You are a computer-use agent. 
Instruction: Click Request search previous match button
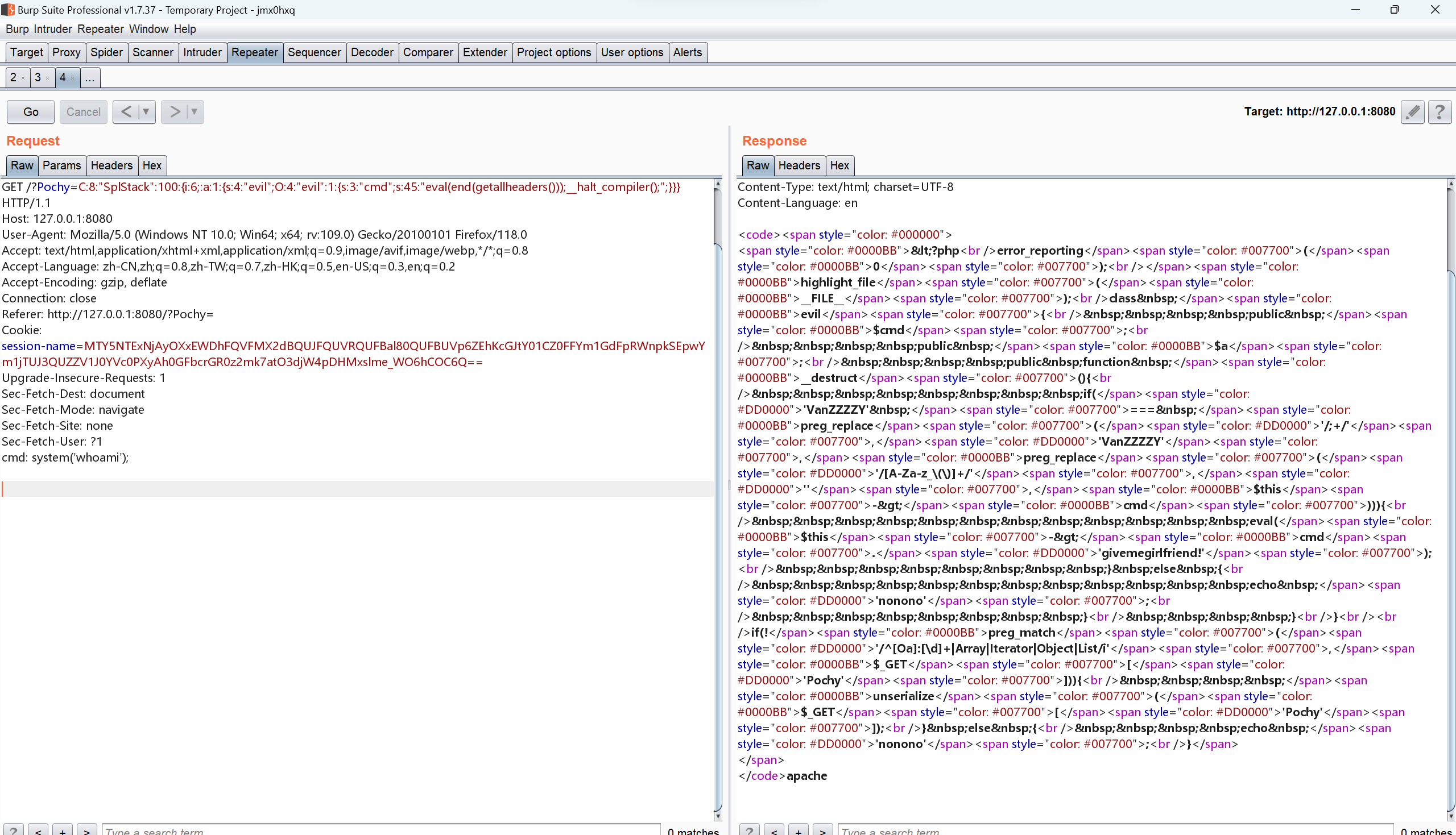point(38,830)
